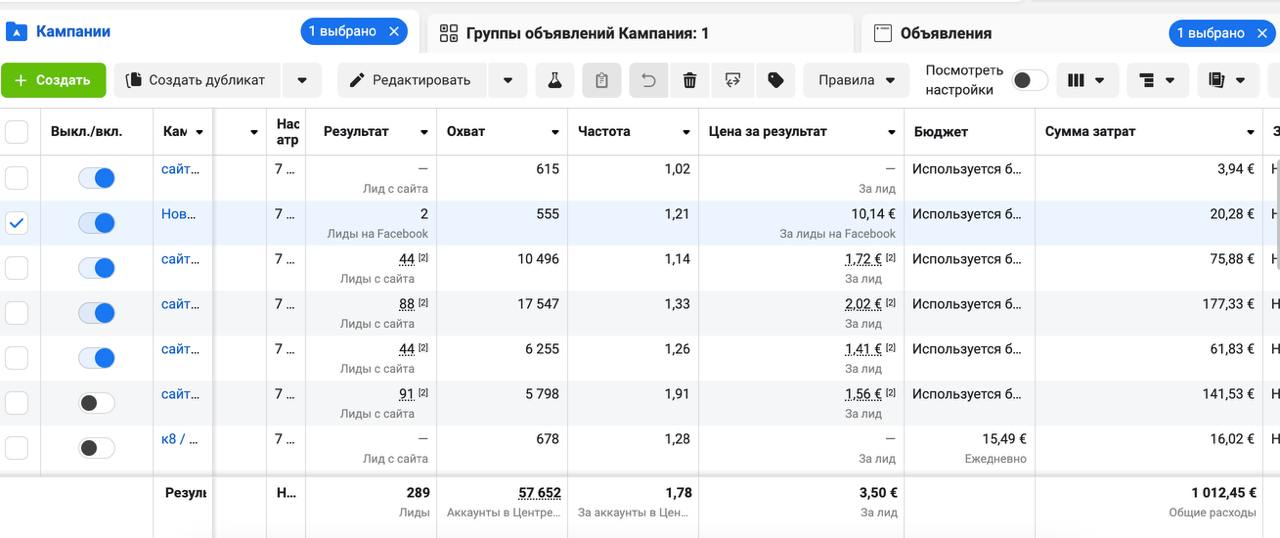Turn on the к8 campaign toggle
This screenshot has height=538, width=1280.
click(x=97, y=448)
